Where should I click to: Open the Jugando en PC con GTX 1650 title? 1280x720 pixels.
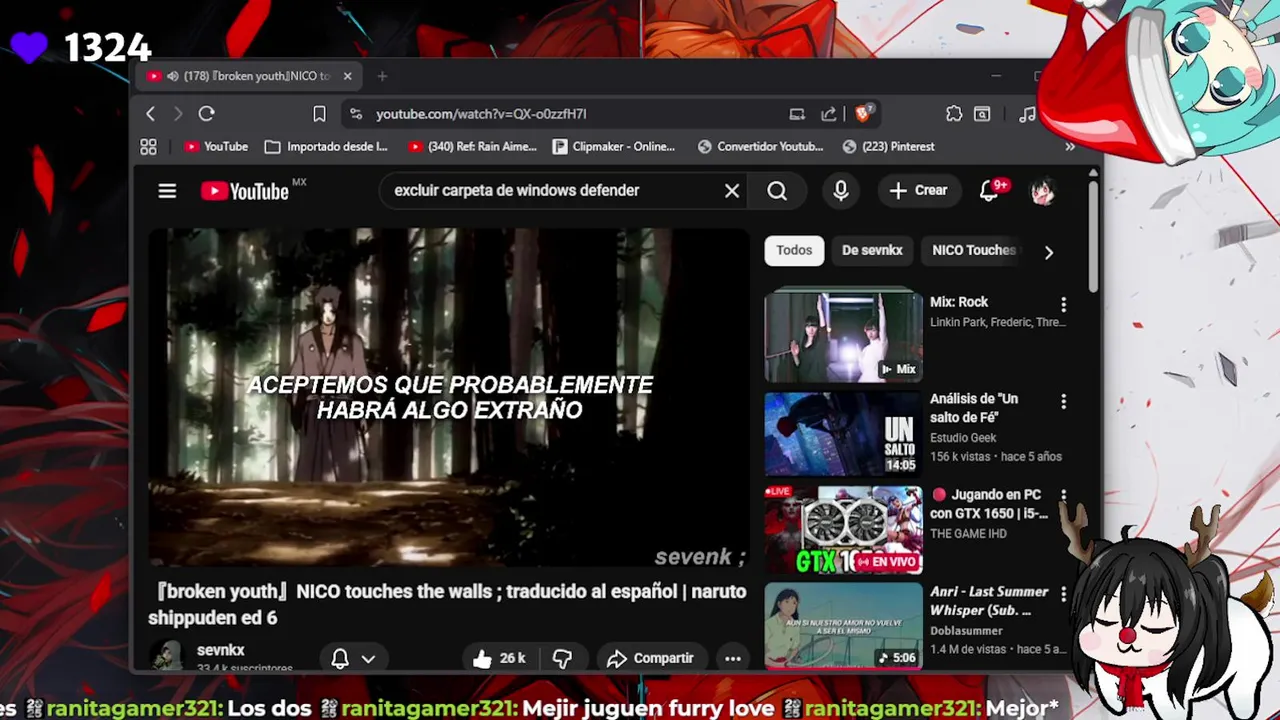(989, 504)
